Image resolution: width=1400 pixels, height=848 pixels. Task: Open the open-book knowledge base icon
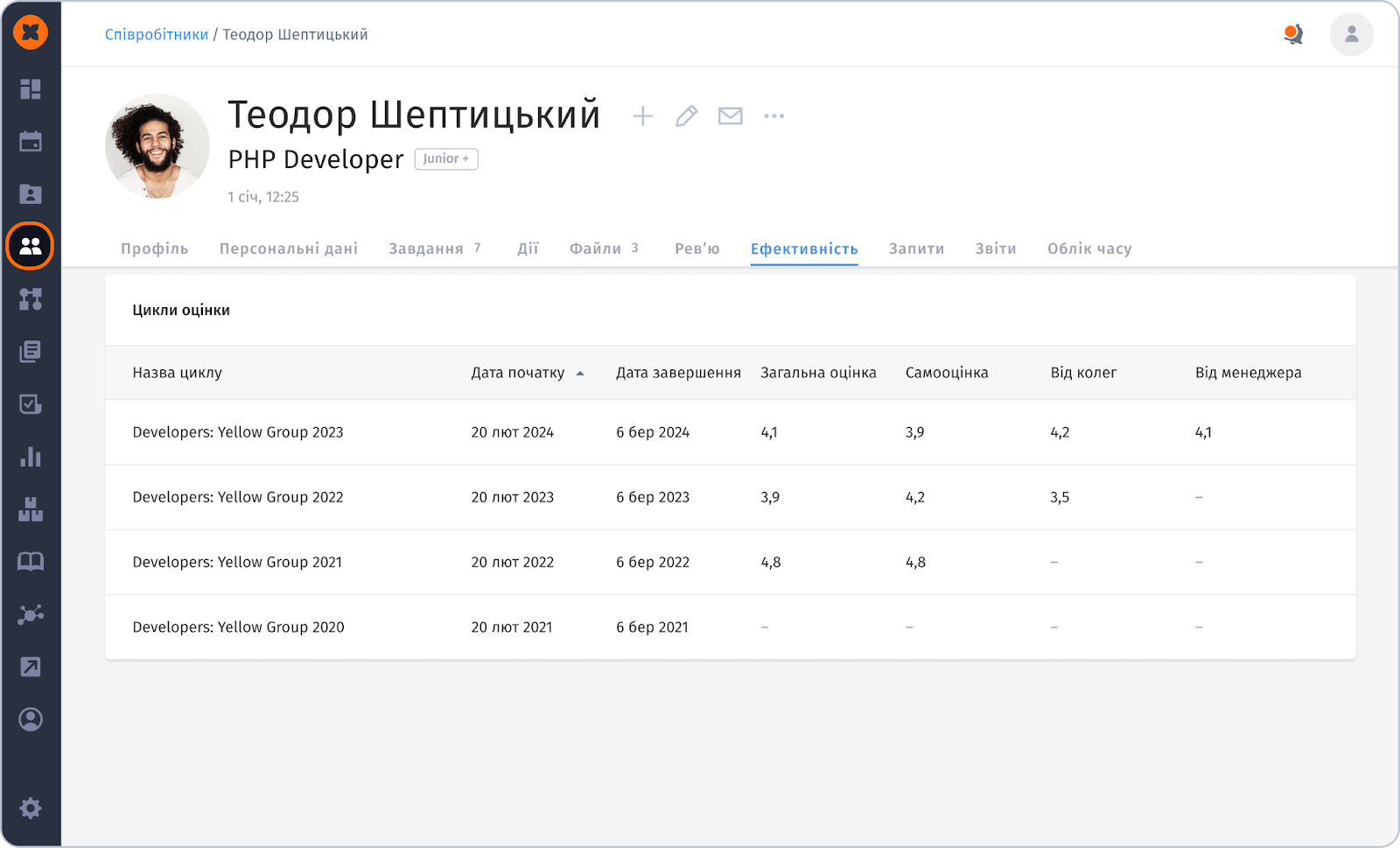31,562
